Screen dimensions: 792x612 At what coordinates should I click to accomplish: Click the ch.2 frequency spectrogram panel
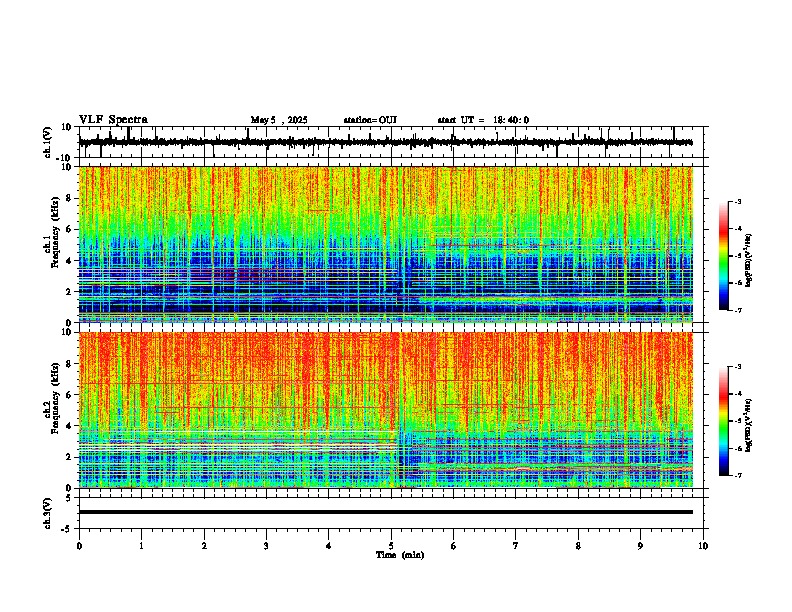[385, 410]
